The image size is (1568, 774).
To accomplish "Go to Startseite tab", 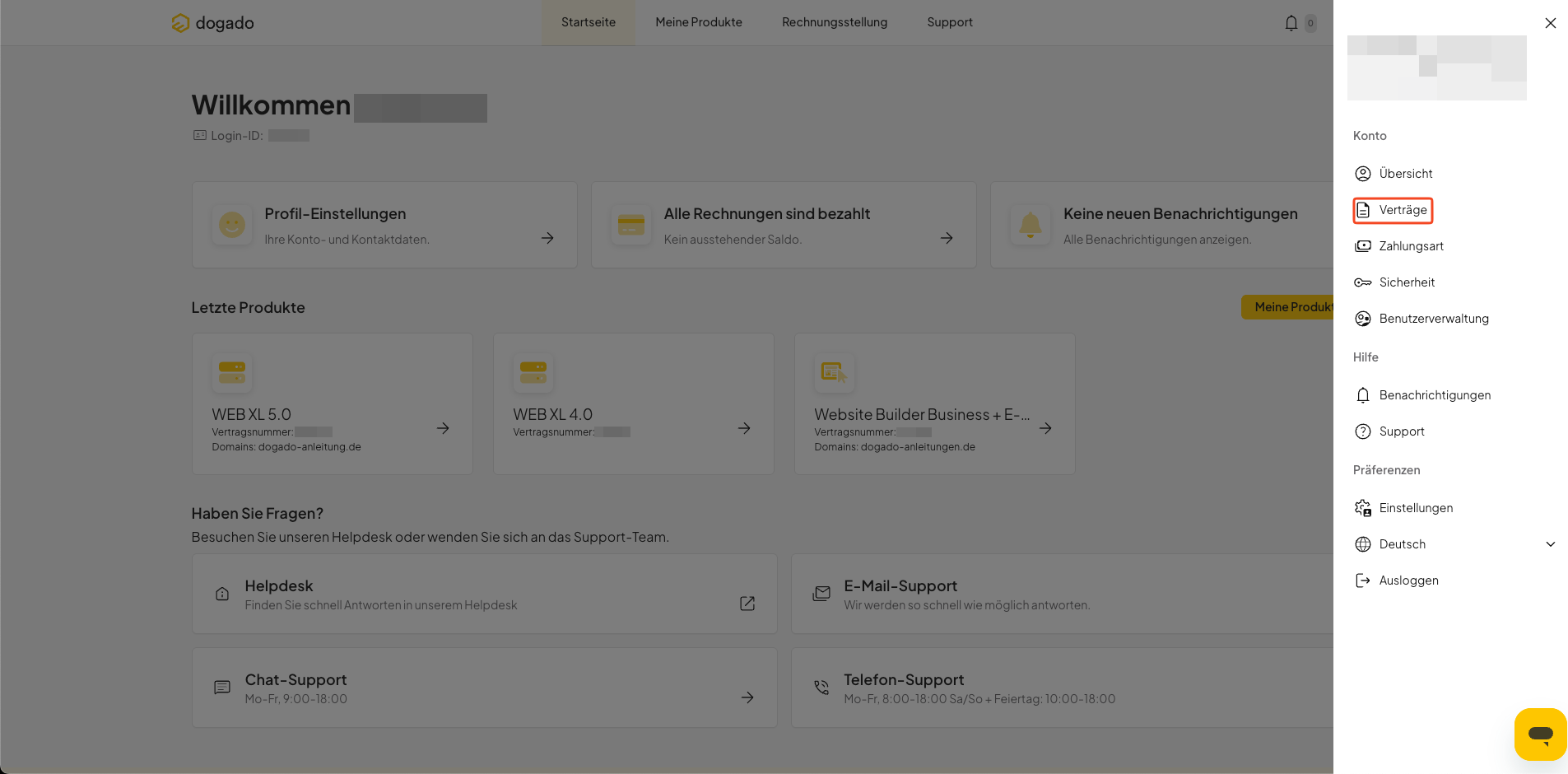I will point(589,22).
